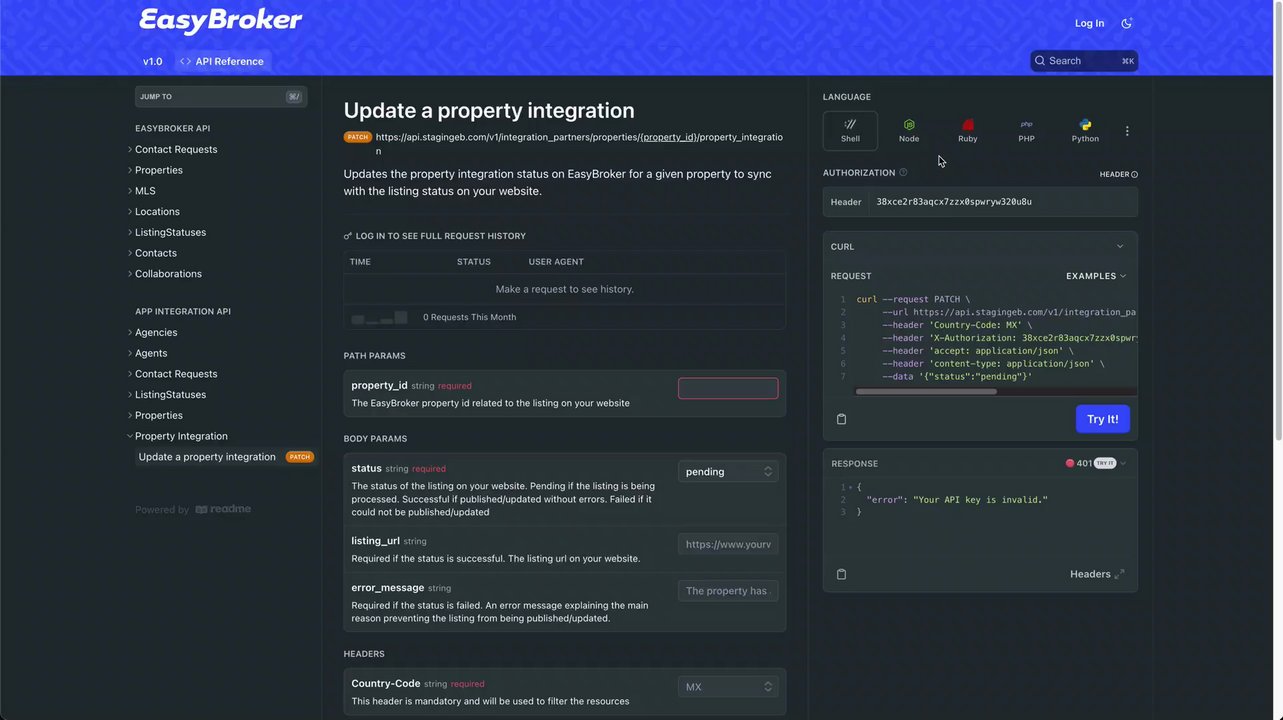Open the status pending dropdown
This screenshot has width=1283, height=720.
click(728, 471)
